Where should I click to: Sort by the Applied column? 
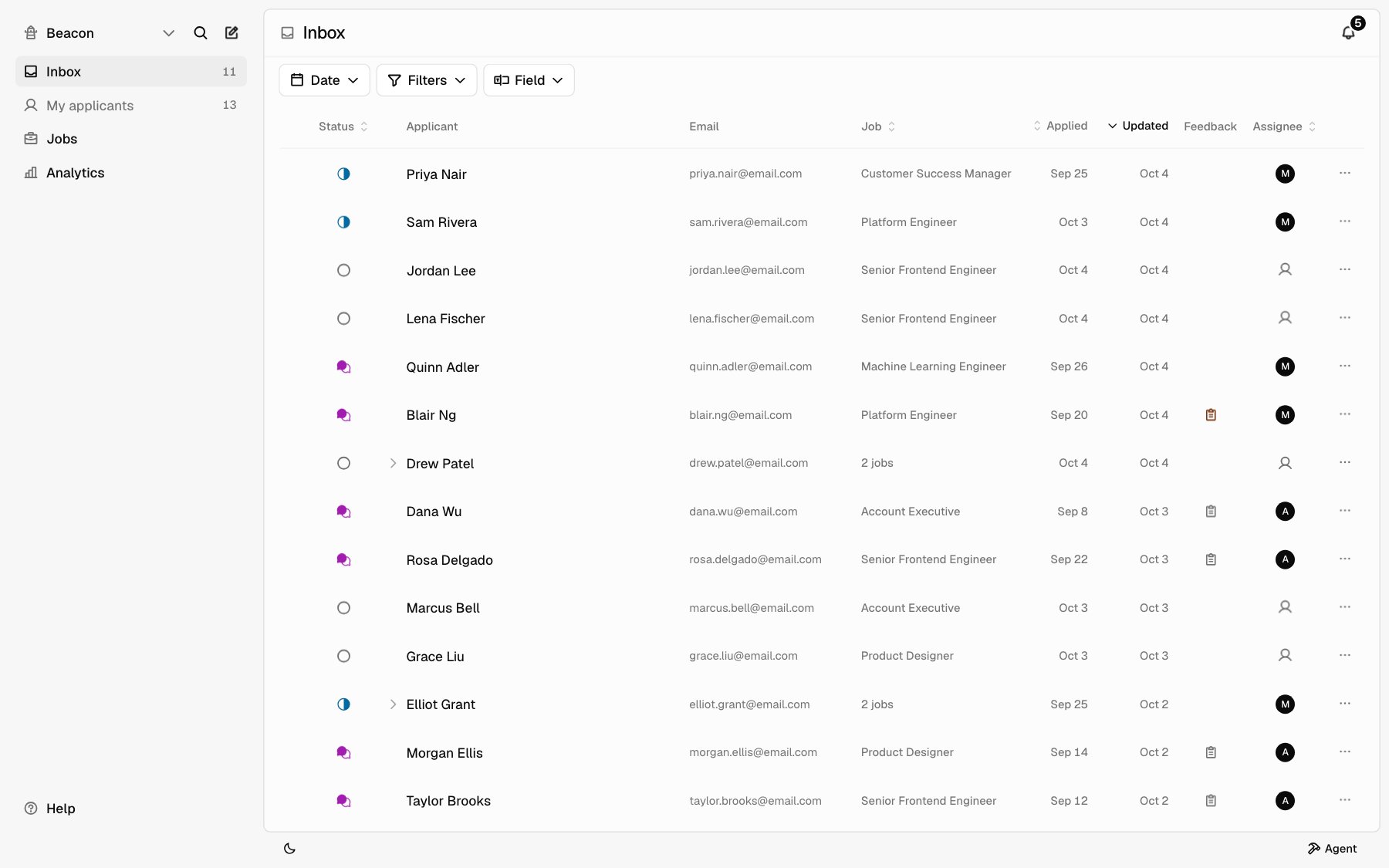1060,126
